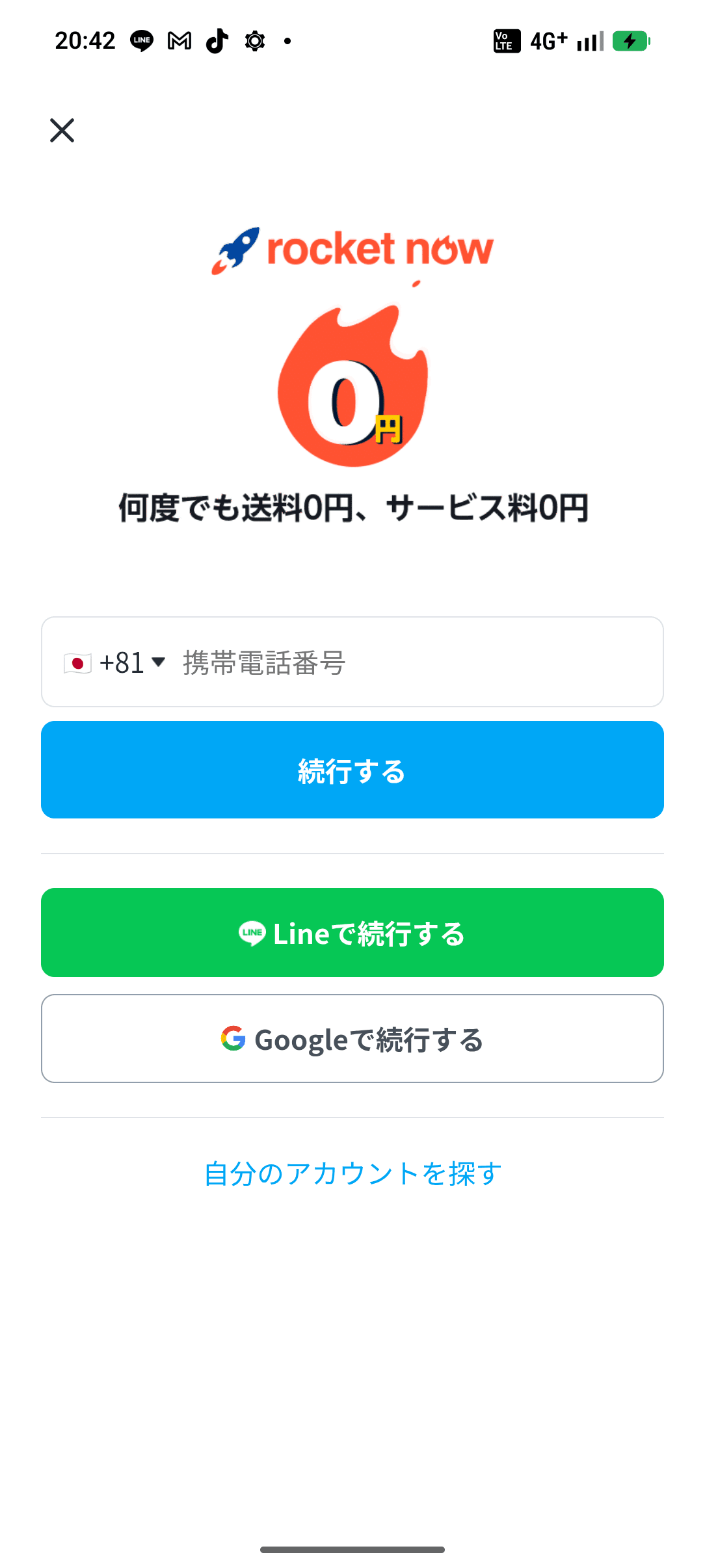This screenshot has width=705, height=1568.
Task: Tap the 4G+ signal strength indicator
Action: pos(566,41)
